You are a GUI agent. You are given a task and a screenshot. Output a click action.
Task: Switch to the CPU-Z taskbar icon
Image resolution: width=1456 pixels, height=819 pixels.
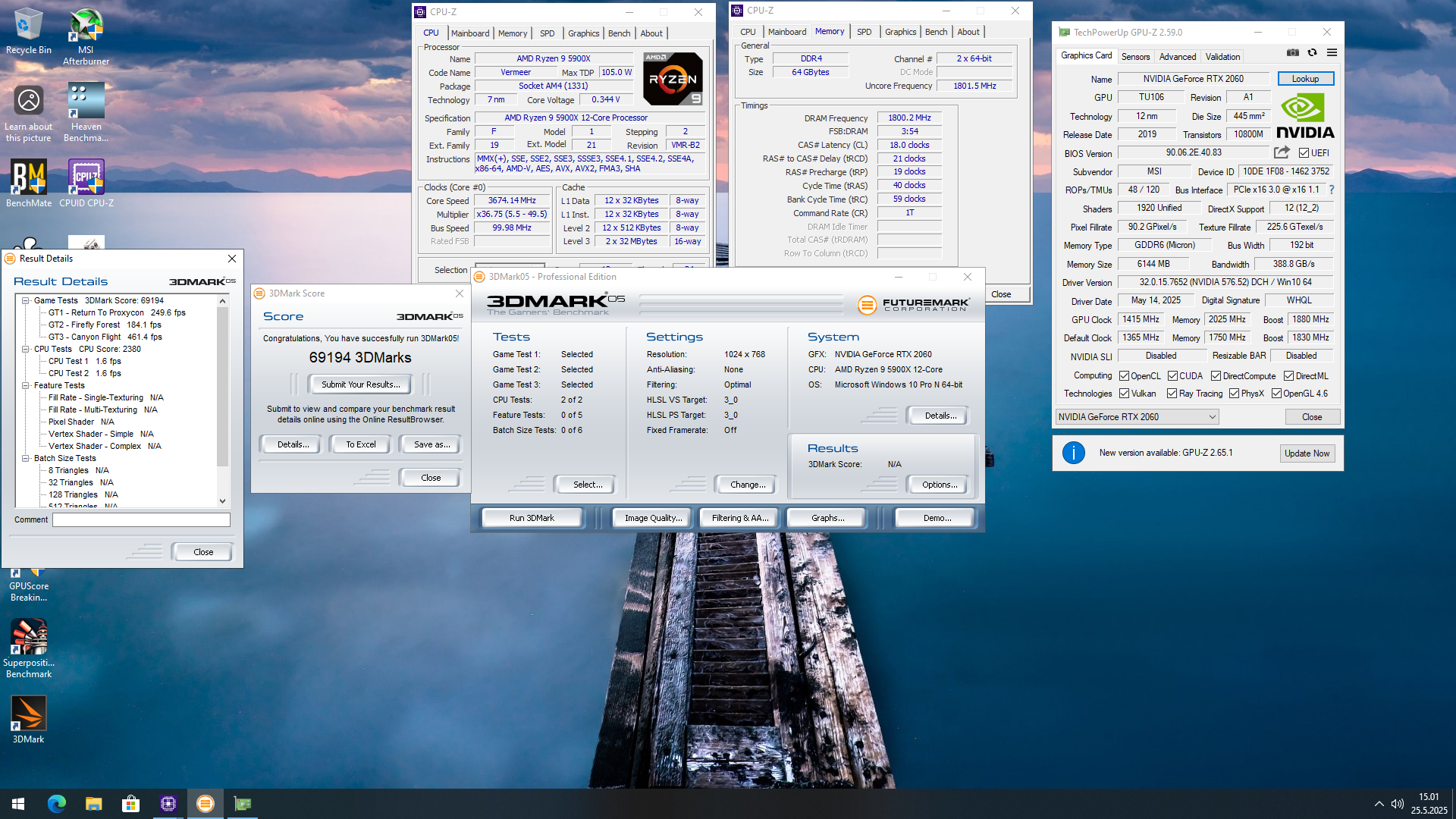(x=168, y=804)
